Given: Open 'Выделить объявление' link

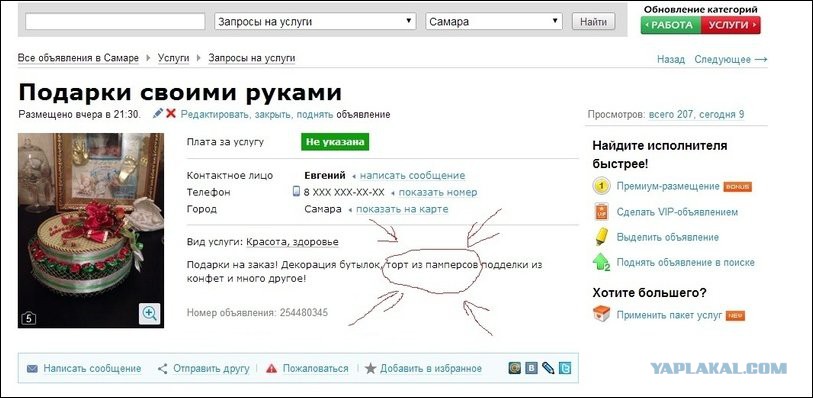Looking at the screenshot, I should click(668, 237).
